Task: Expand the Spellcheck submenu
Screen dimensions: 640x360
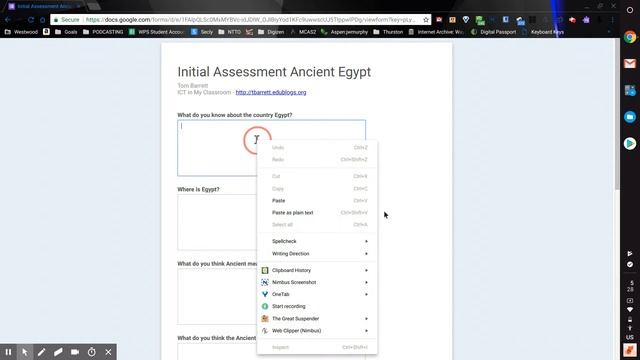Action: coord(317,241)
